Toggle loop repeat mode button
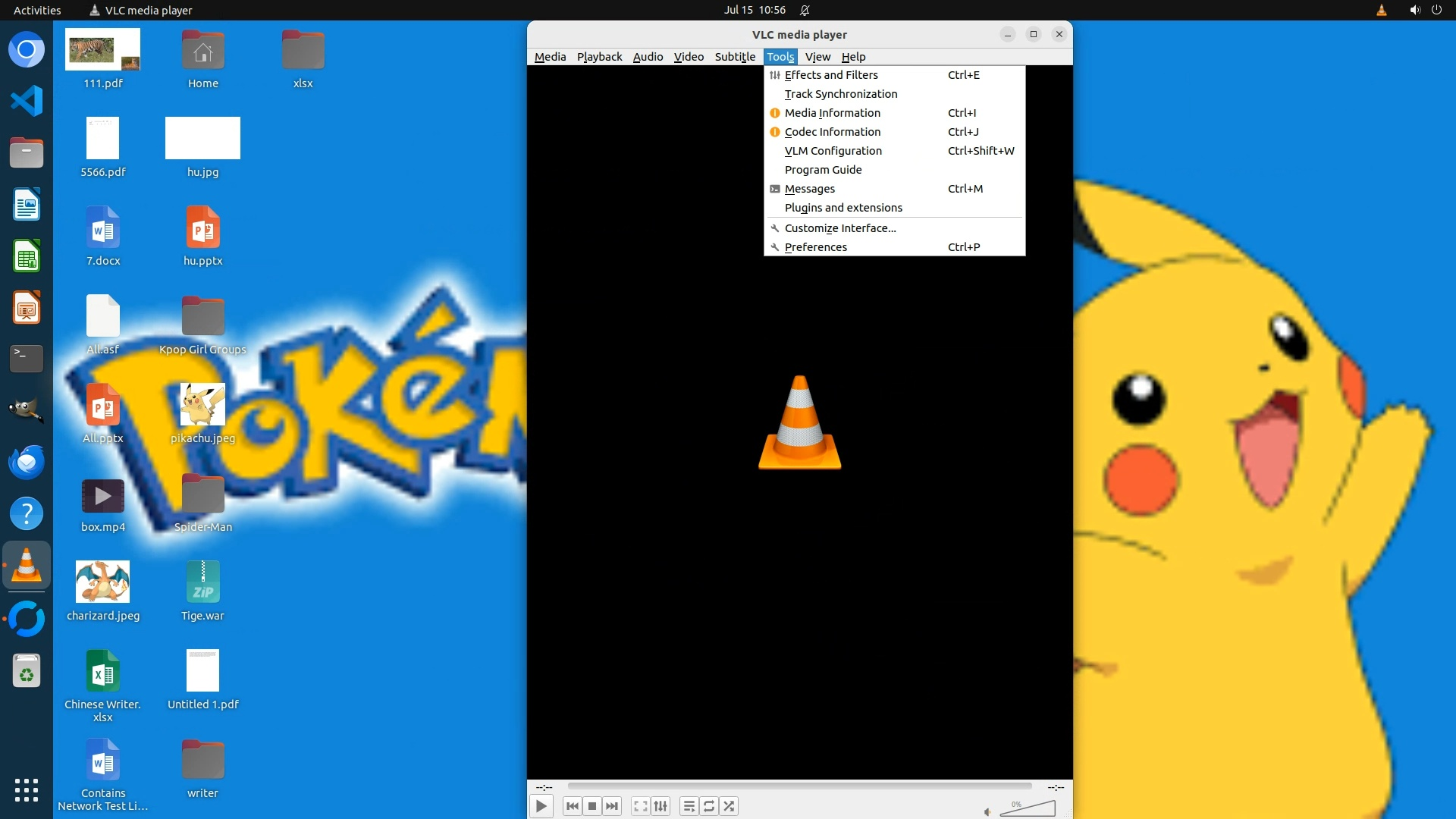 click(709, 806)
